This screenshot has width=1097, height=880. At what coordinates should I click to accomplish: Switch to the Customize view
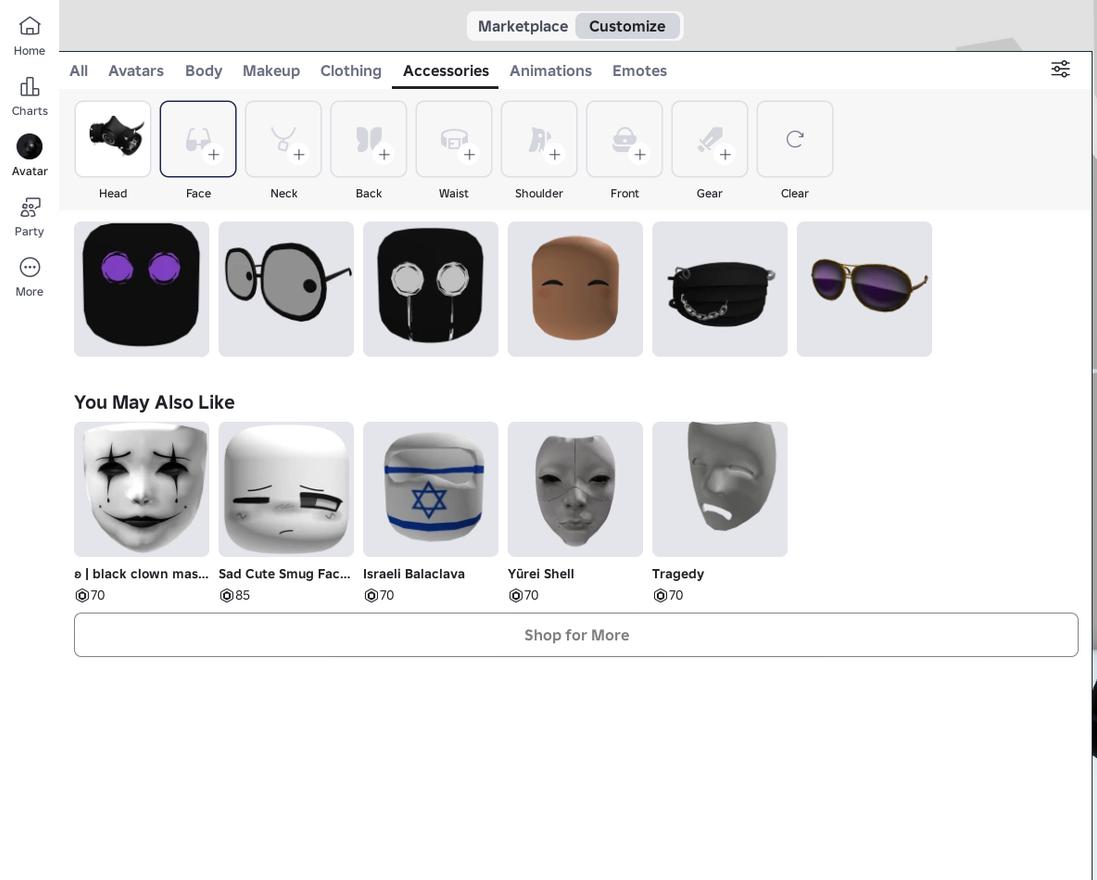(627, 26)
